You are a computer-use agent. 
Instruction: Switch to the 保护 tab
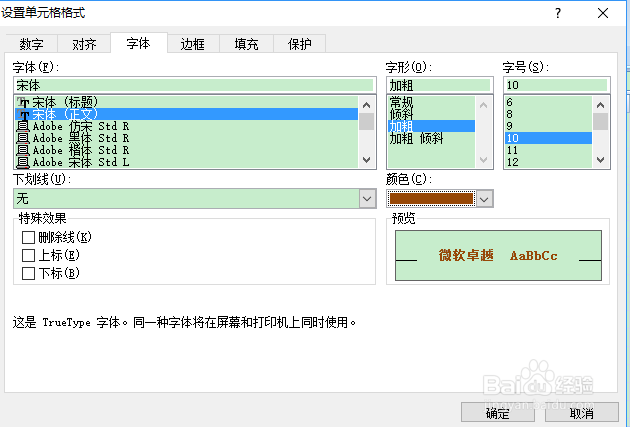click(299, 43)
